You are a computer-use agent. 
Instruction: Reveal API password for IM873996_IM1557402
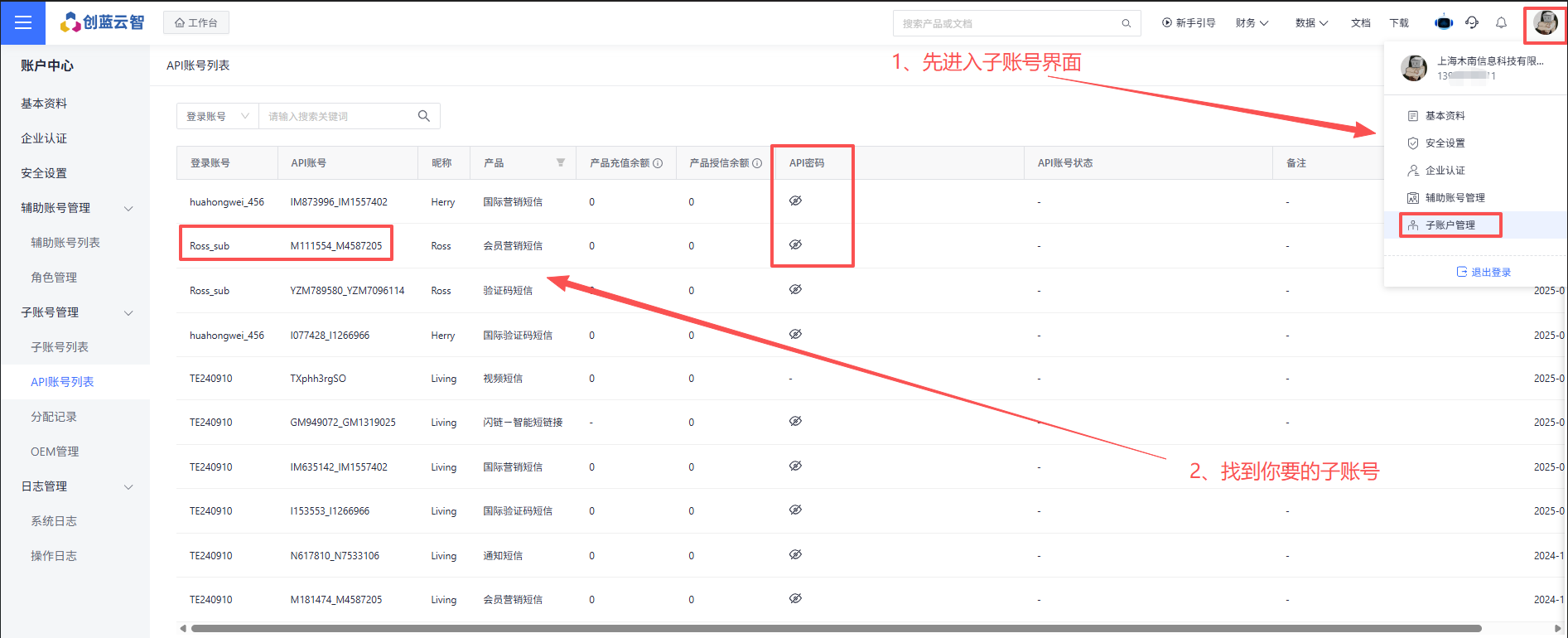click(x=795, y=201)
